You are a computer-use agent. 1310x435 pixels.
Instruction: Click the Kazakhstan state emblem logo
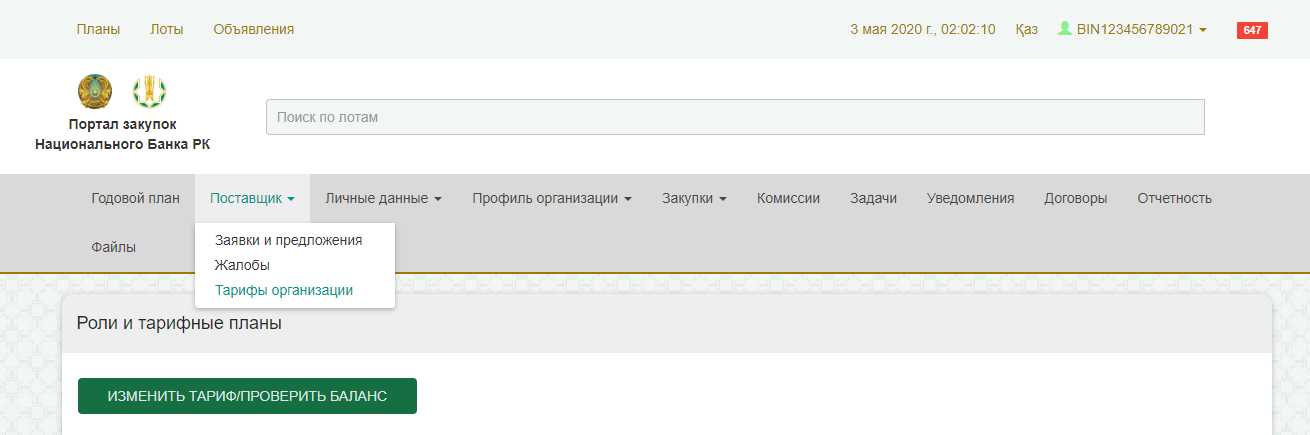pos(95,92)
